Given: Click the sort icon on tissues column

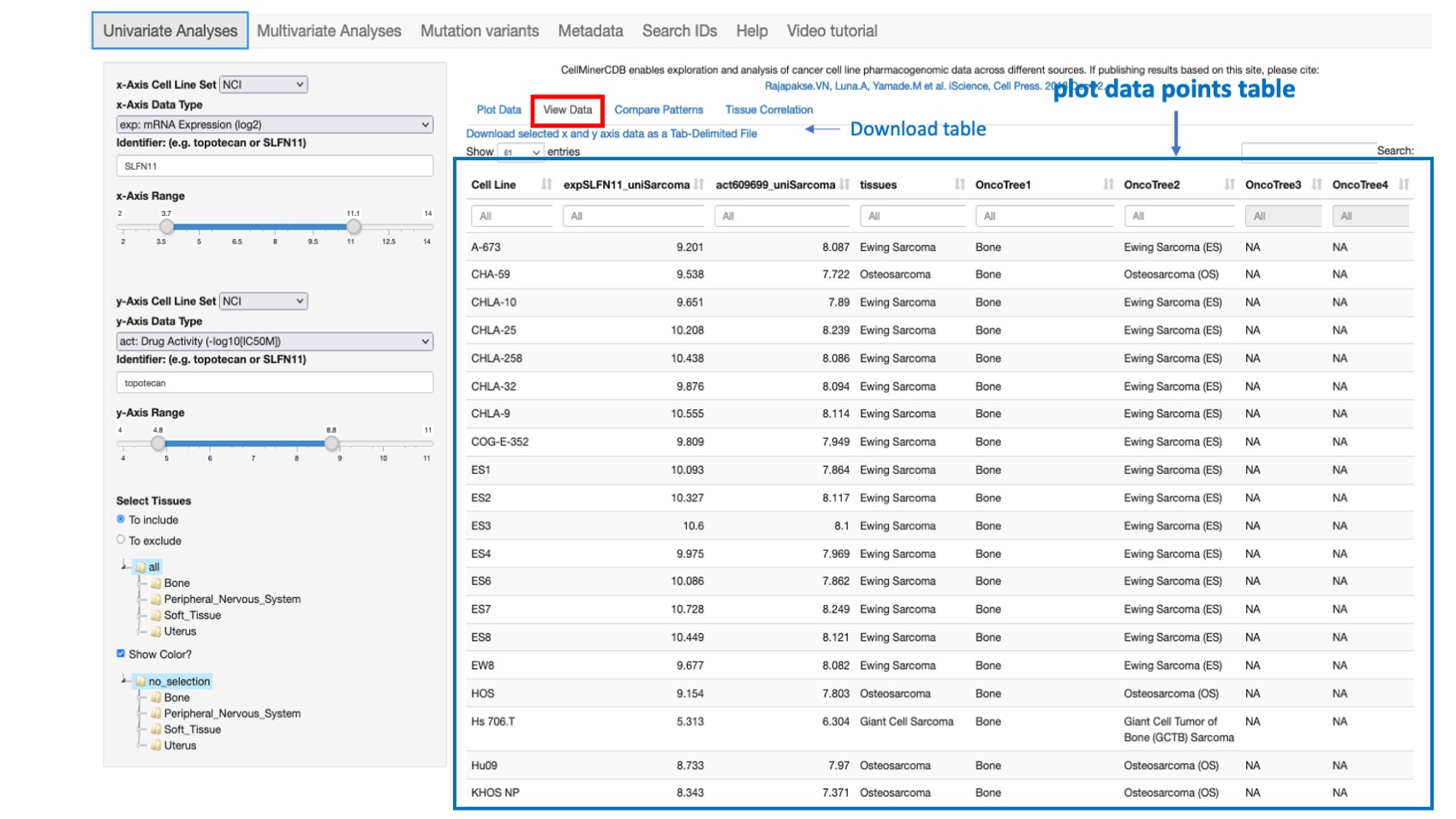Looking at the screenshot, I should coord(959,184).
